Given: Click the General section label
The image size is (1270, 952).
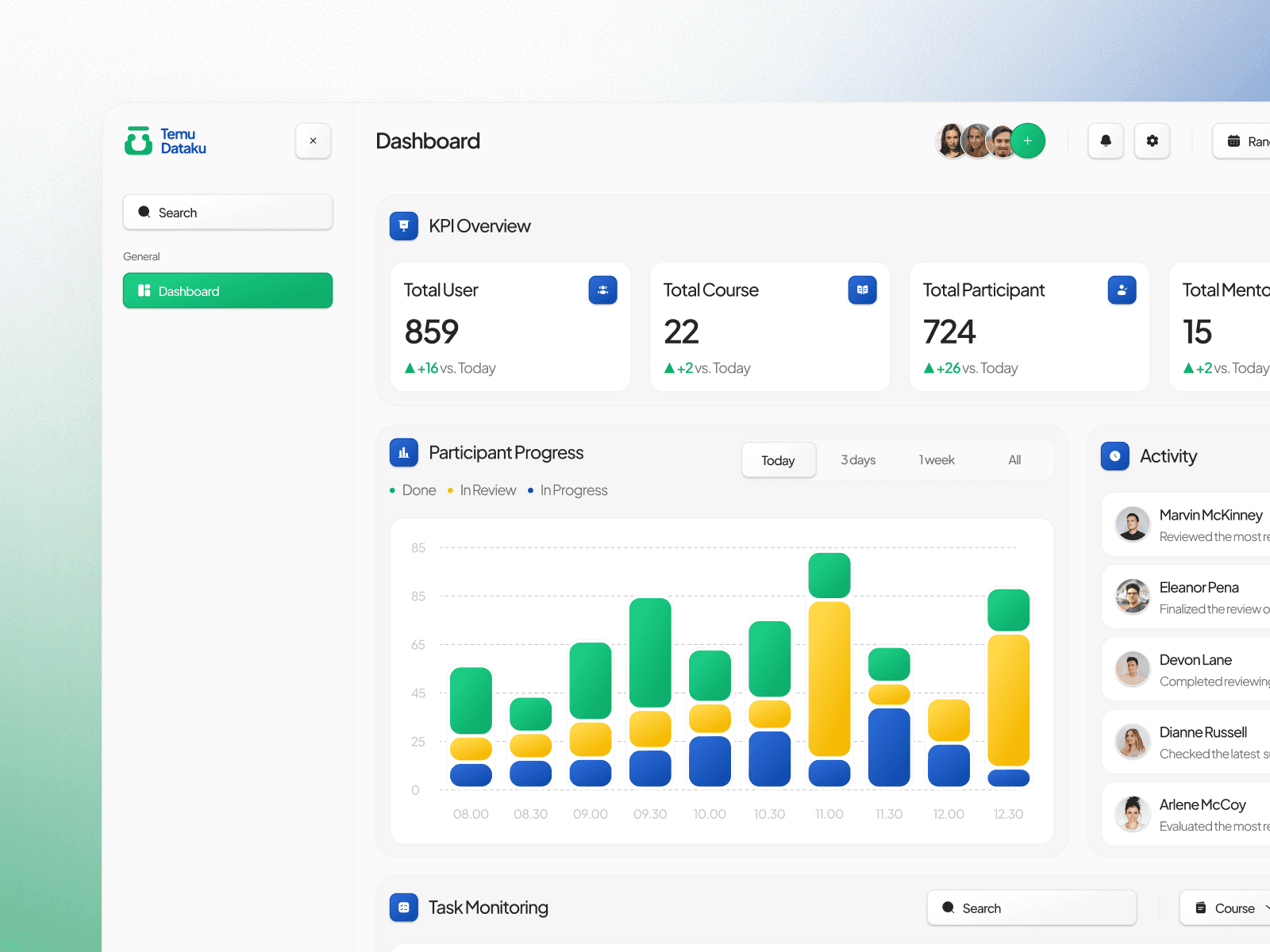Looking at the screenshot, I should click(x=141, y=256).
